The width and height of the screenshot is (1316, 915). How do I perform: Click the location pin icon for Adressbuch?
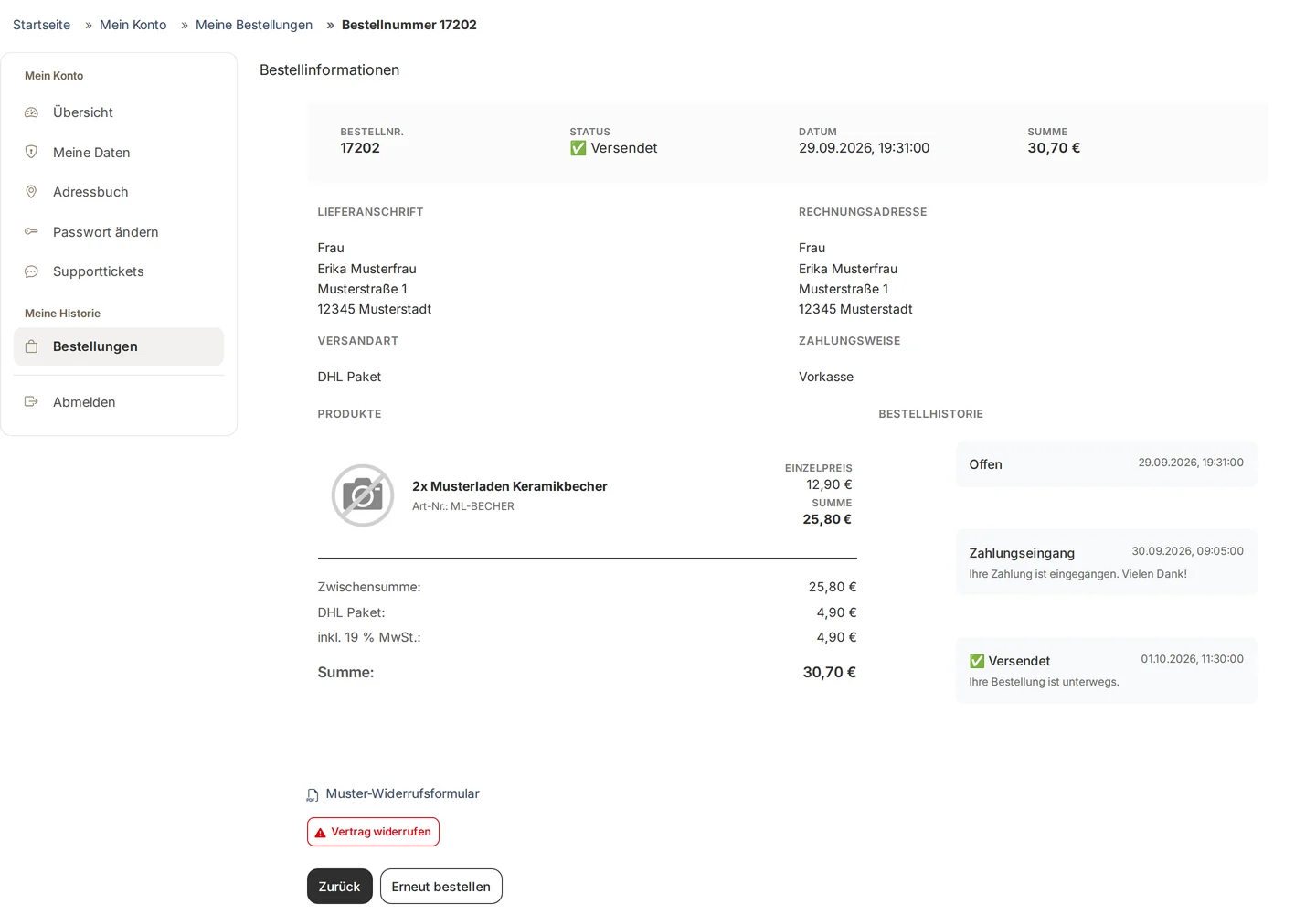tap(31, 192)
